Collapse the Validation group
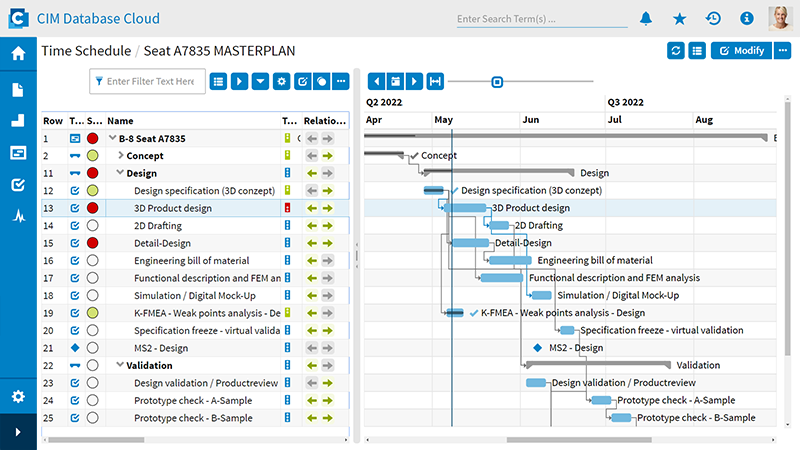The height and width of the screenshot is (450, 800). tap(121, 366)
